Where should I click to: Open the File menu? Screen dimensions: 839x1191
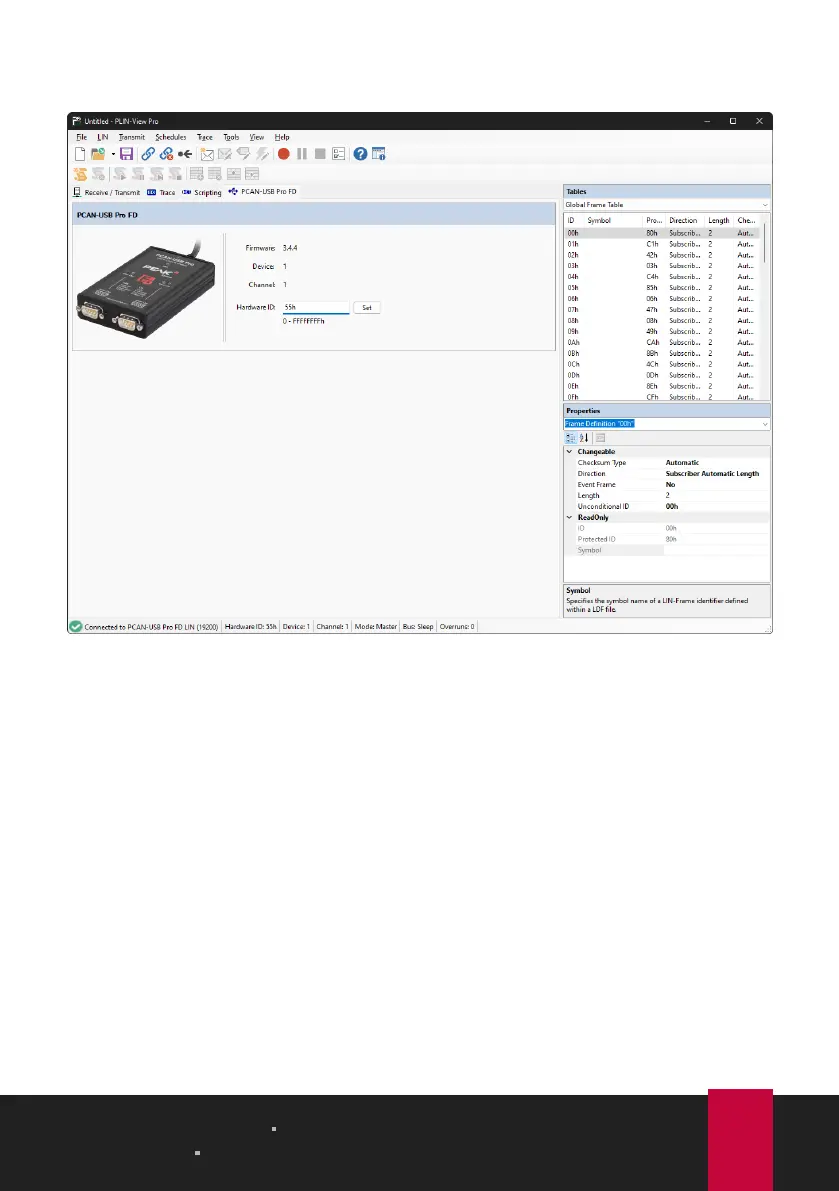81,137
